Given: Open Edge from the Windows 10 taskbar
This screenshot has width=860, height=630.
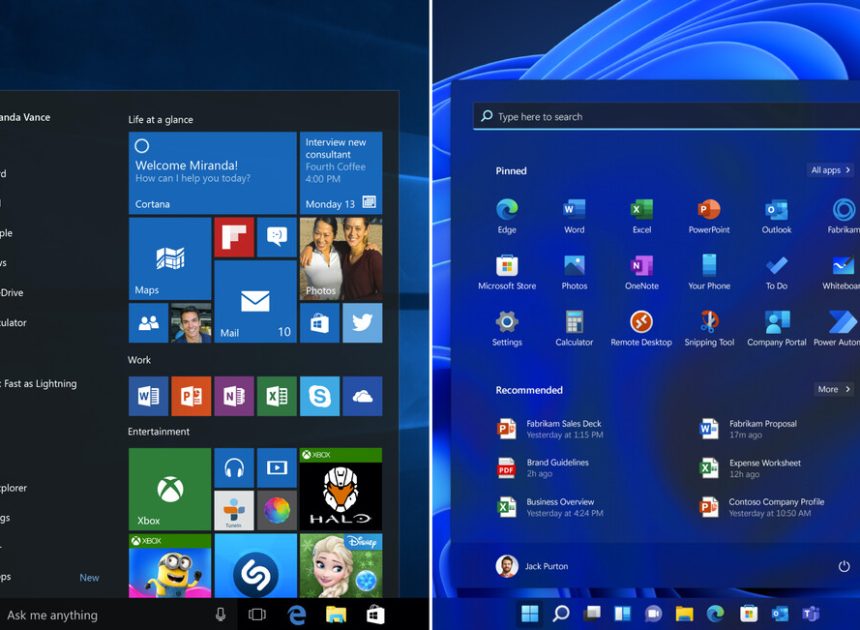Looking at the screenshot, I should 297,615.
